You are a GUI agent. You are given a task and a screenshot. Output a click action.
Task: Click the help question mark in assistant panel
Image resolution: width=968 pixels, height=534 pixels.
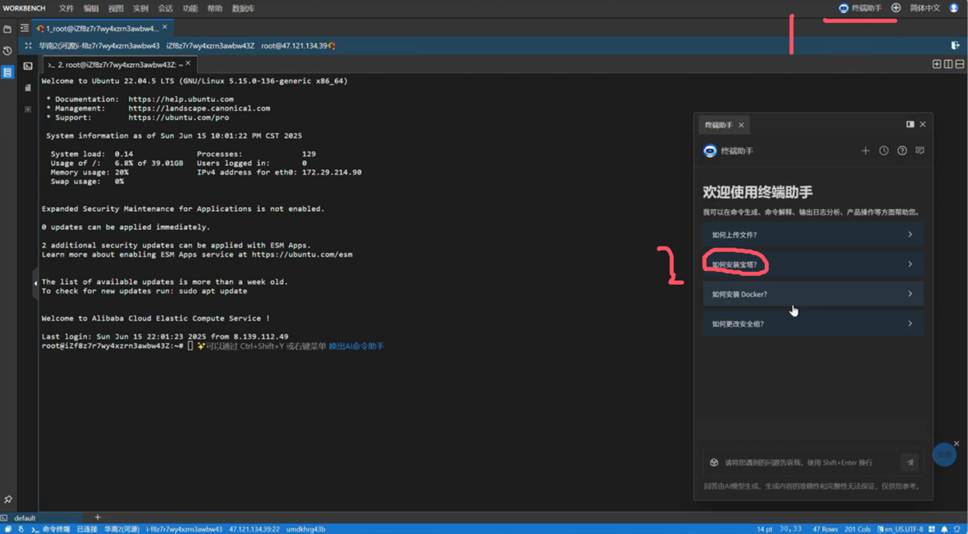click(x=902, y=151)
